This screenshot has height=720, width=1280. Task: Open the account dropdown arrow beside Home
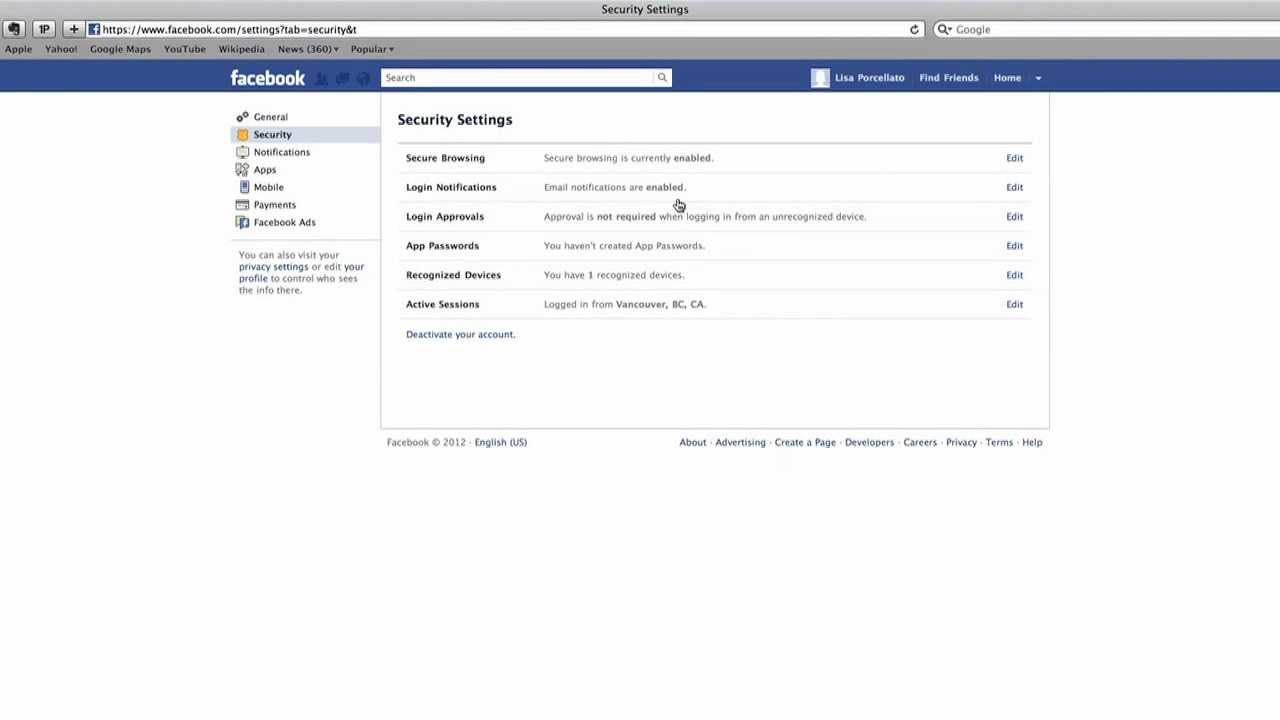[1038, 78]
